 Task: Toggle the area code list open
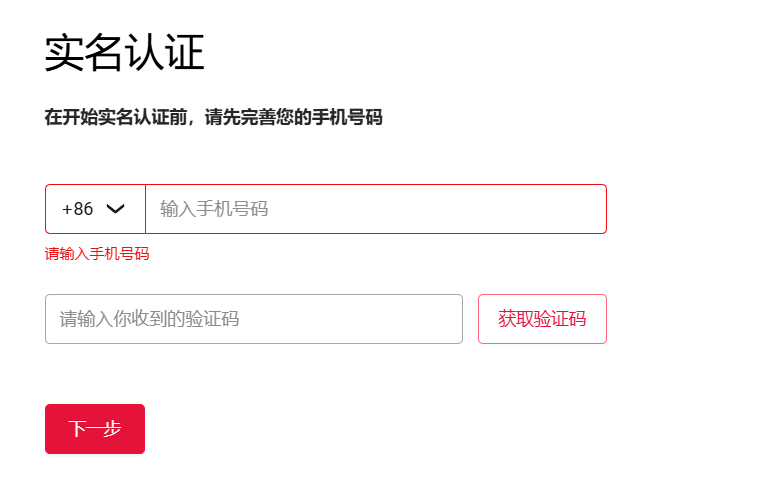point(95,209)
